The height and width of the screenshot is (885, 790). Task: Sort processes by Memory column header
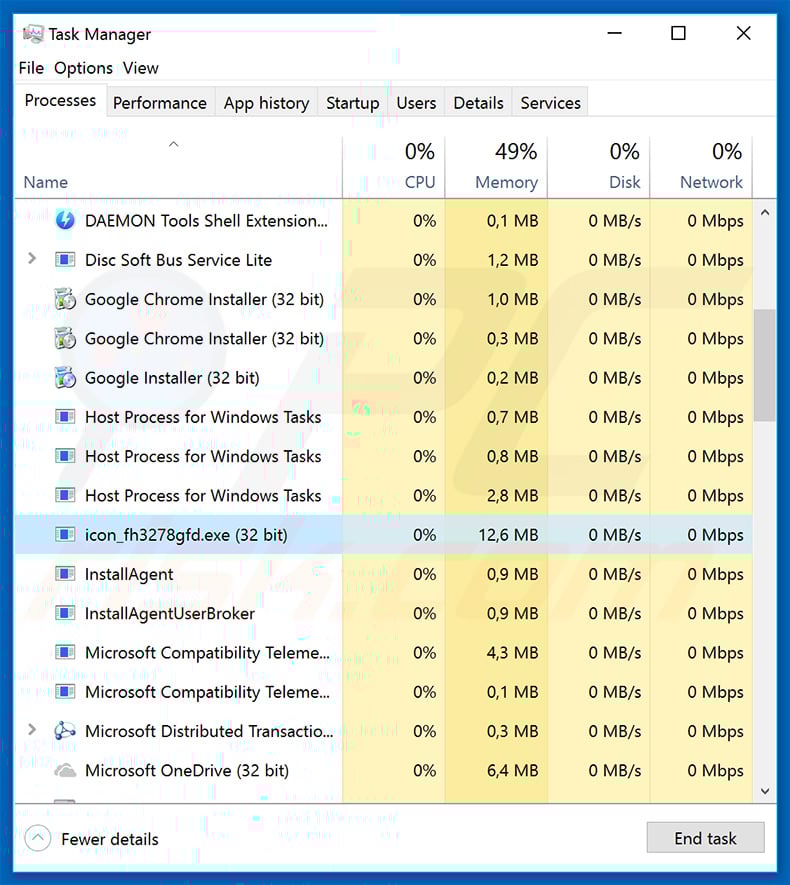click(x=506, y=182)
